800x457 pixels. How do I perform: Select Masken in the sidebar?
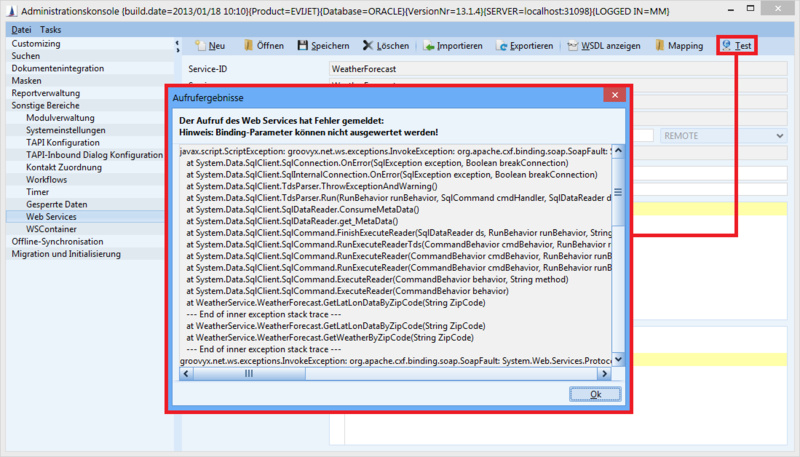click(27, 81)
